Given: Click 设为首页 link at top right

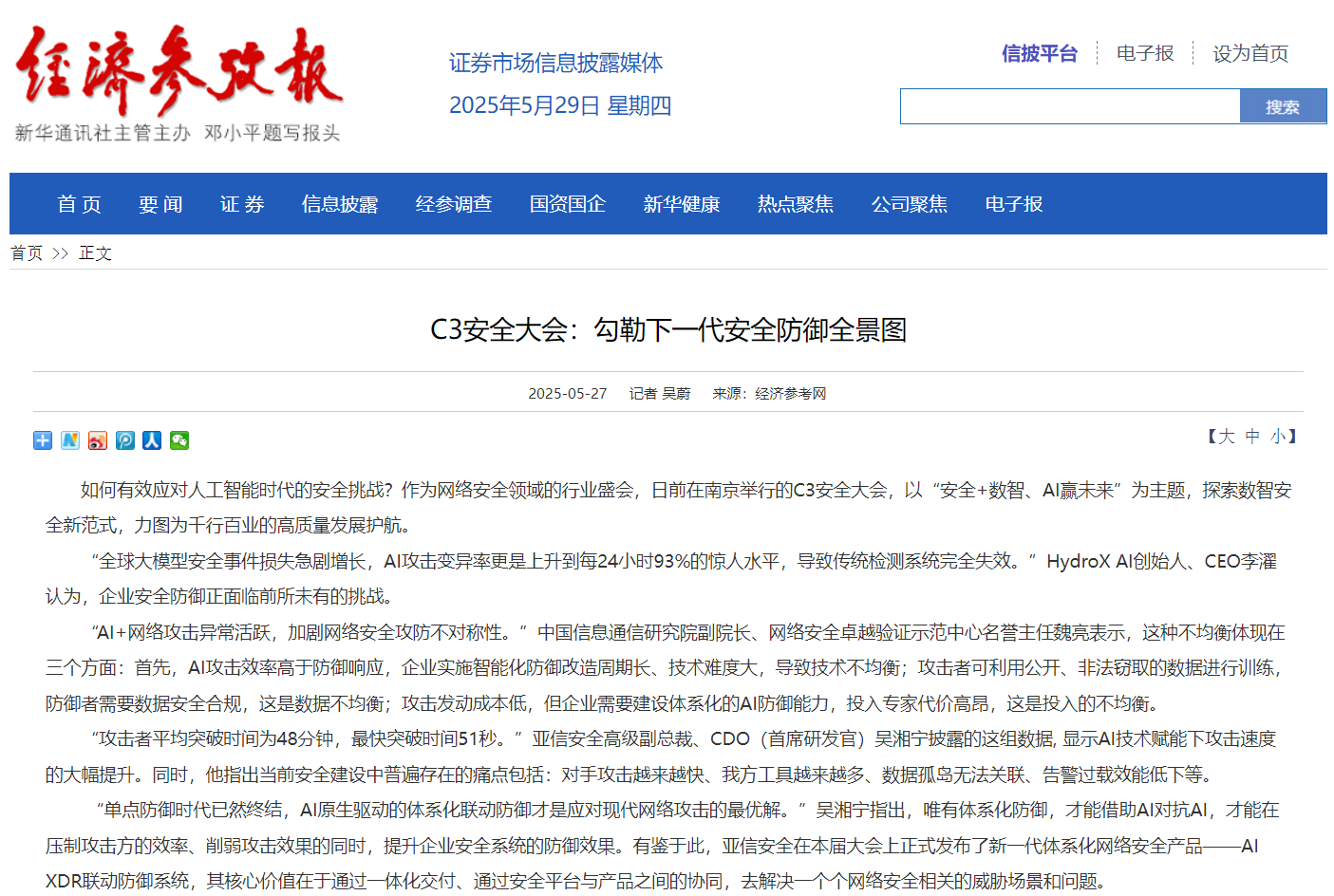Looking at the screenshot, I should 1250,53.
